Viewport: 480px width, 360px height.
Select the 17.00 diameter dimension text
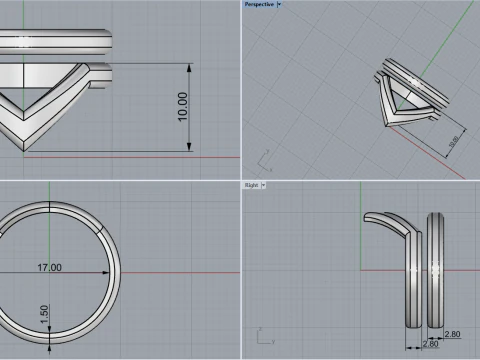49,268
